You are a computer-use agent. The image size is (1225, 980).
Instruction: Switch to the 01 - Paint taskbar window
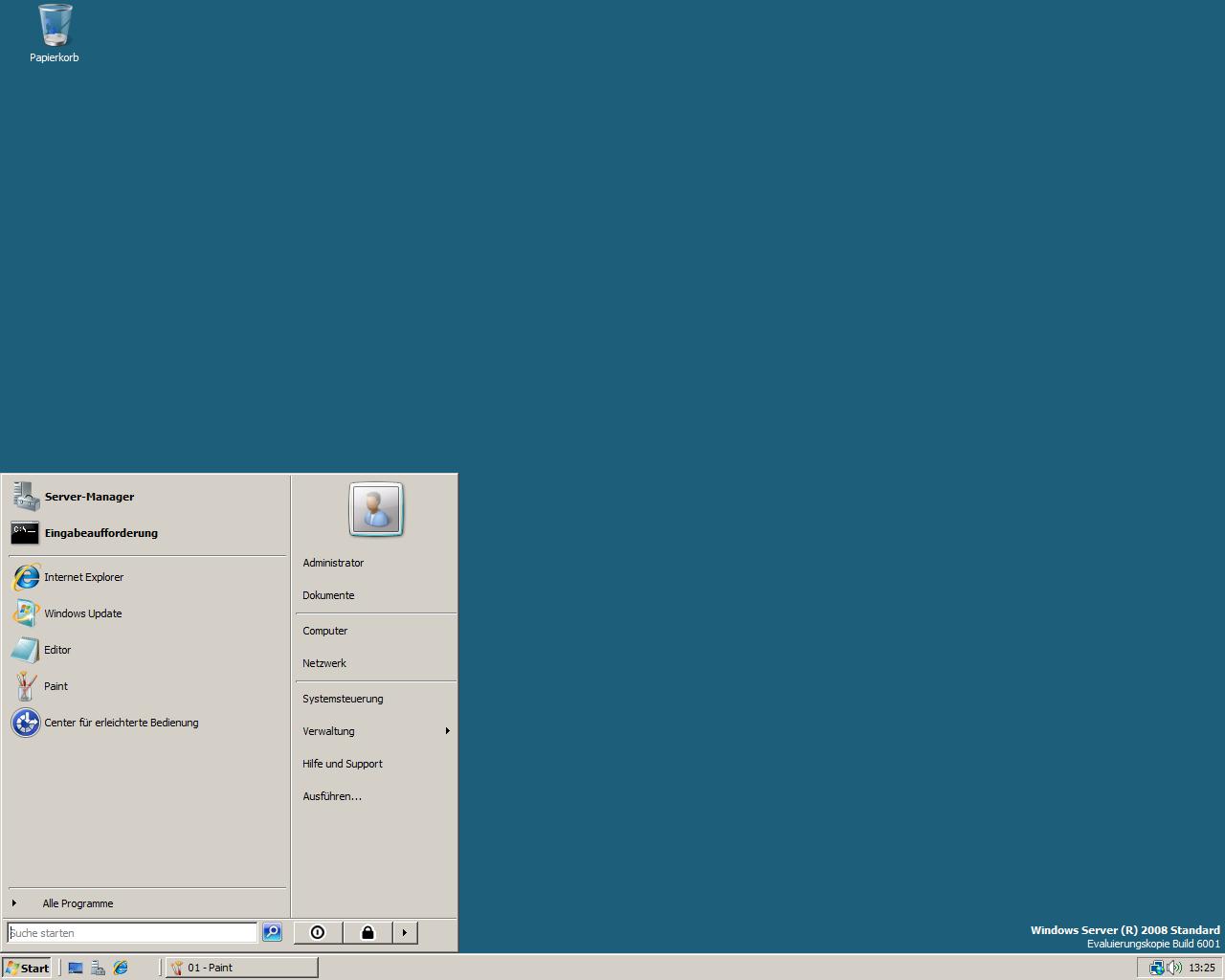241,968
